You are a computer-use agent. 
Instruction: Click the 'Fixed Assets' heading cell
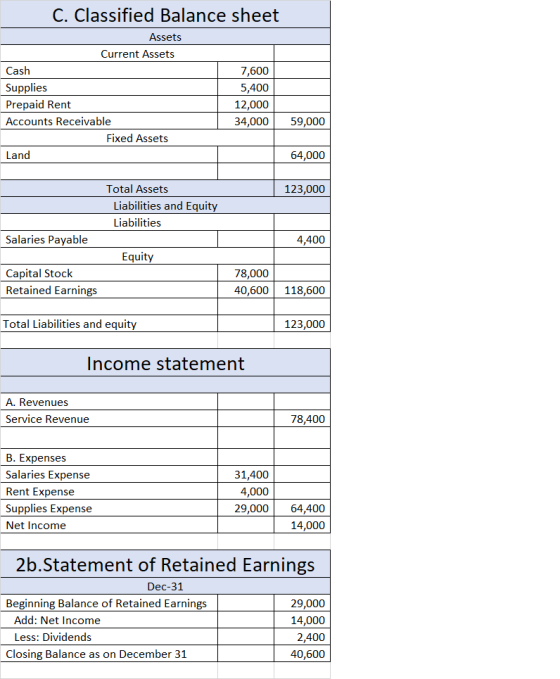coord(137,138)
